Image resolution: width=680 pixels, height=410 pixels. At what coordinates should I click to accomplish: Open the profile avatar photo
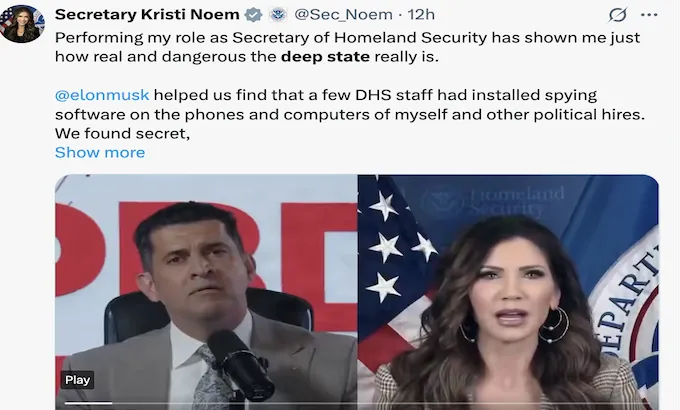click(x=22, y=23)
